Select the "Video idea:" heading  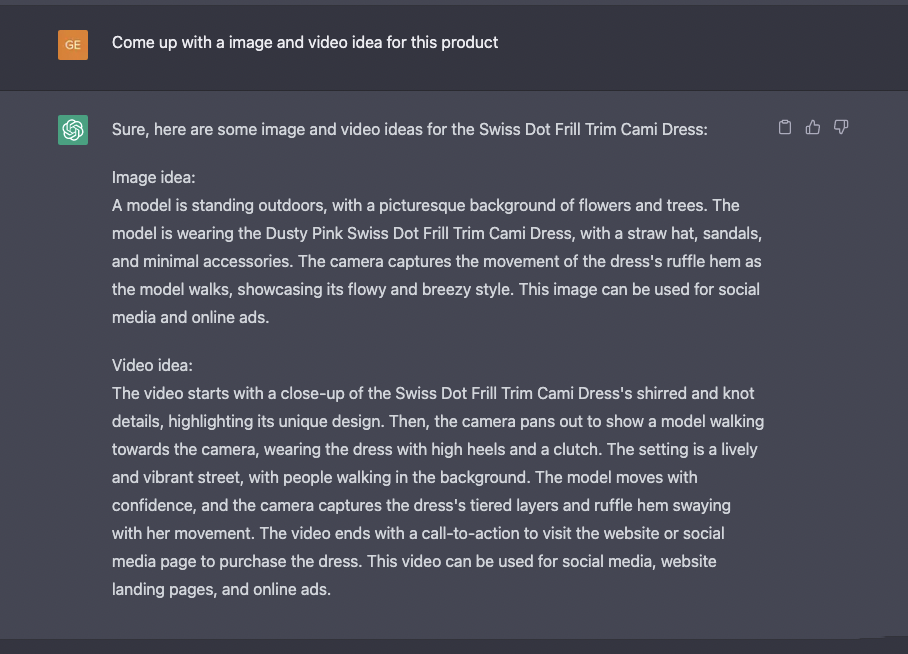[x=152, y=366]
